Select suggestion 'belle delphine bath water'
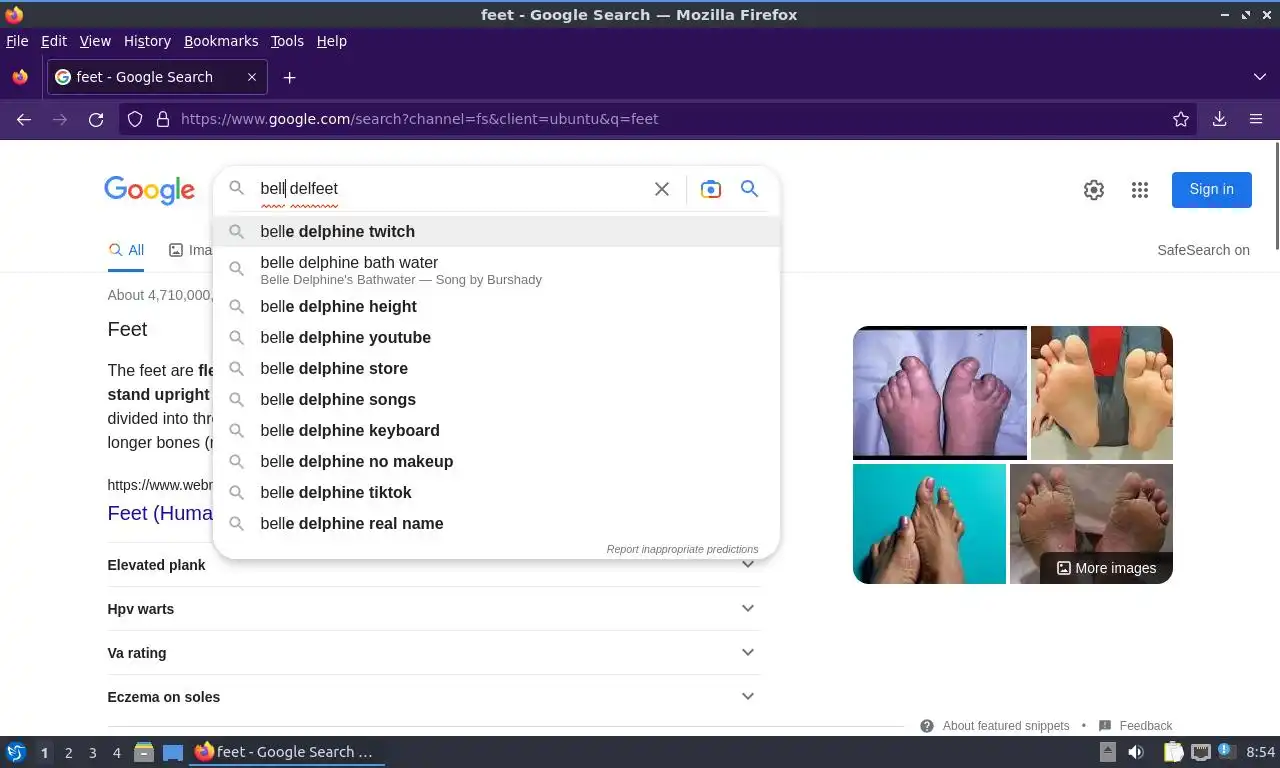Image resolution: width=1280 pixels, height=768 pixels. [496, 269]
